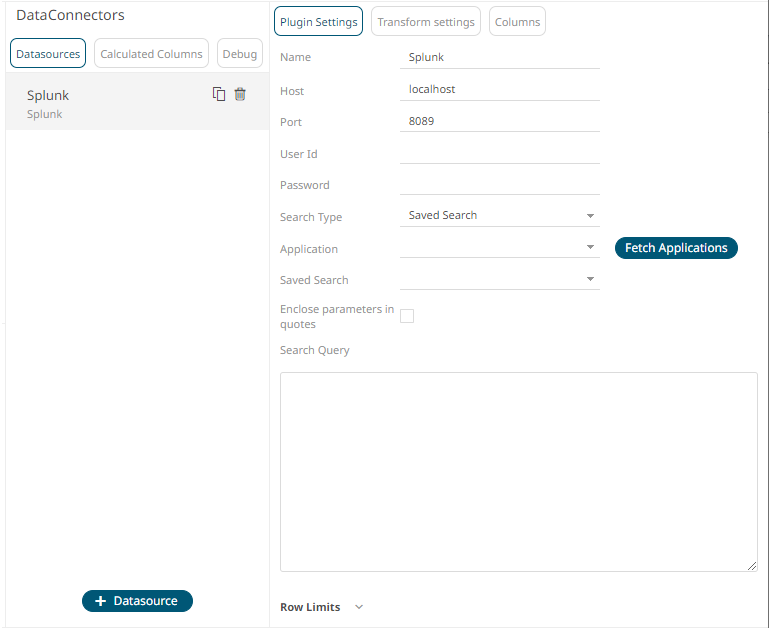Screen dimensions: 774x632
Task: Select the Plugin Settings tab
Action: point(318,22)
